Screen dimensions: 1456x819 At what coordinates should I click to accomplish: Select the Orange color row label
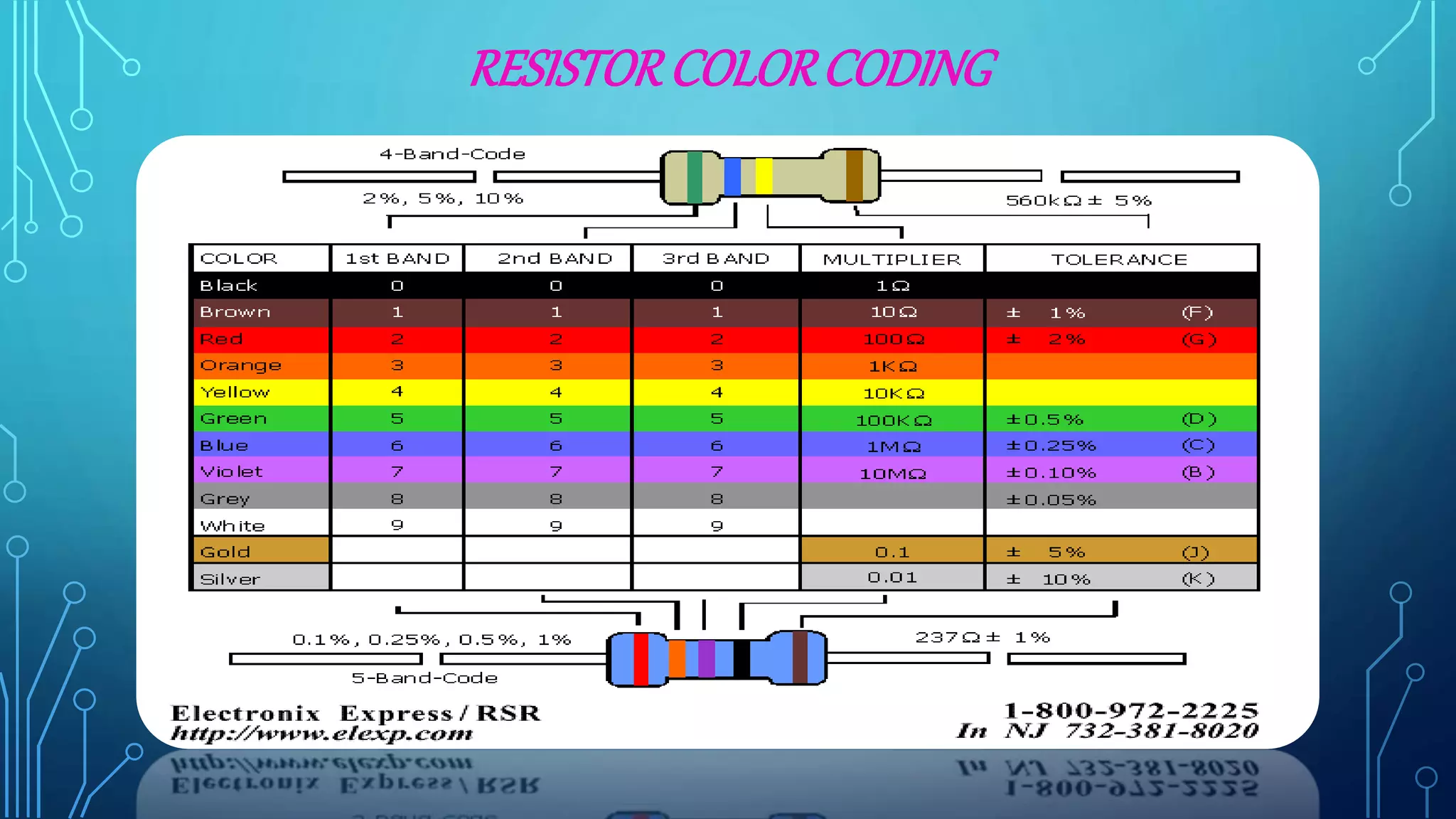coord(241,366)
